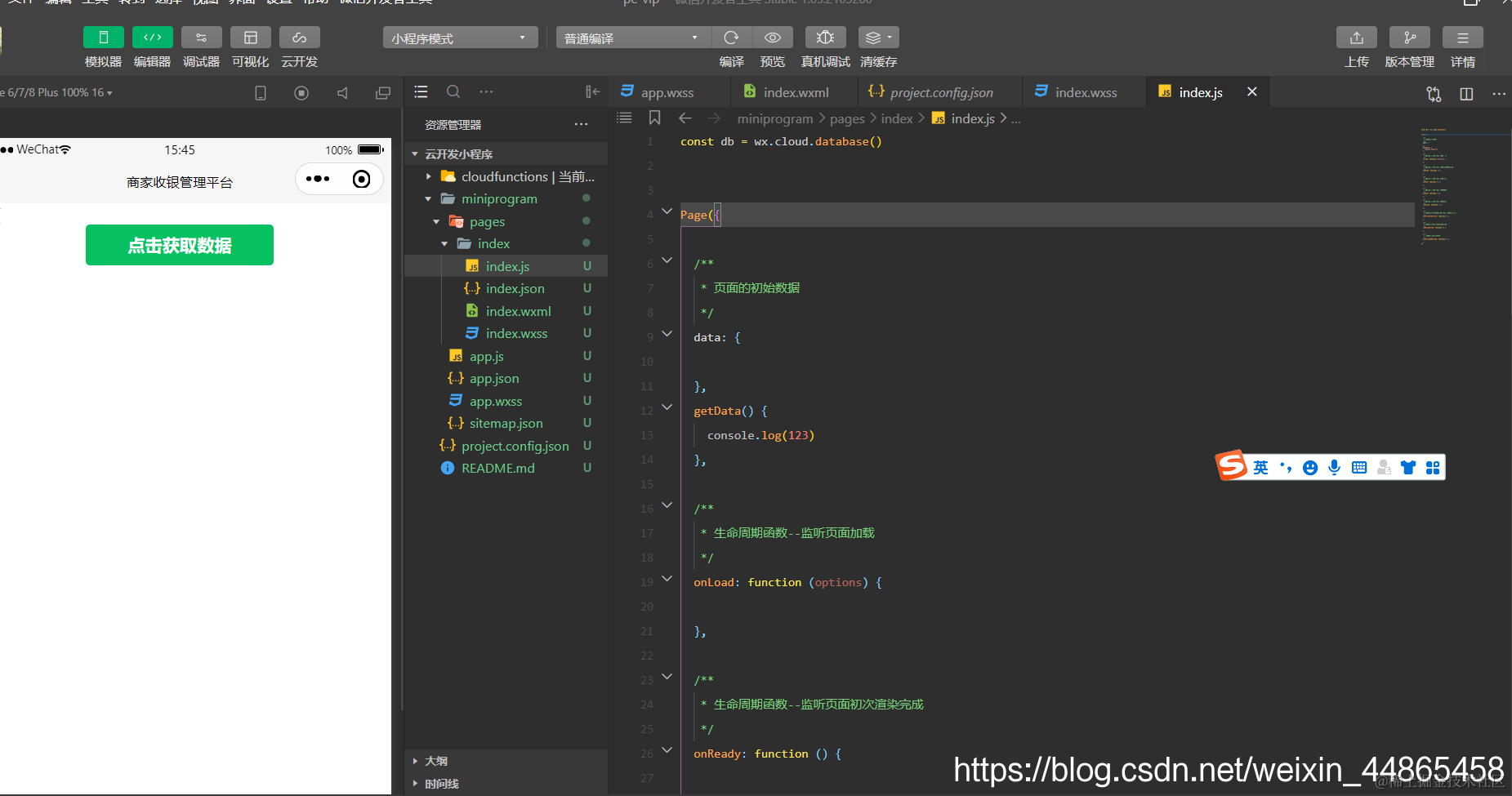Toggle the editor panel button
The image size is (1512, 796).
pyautogui.click(x=152, y=38)
